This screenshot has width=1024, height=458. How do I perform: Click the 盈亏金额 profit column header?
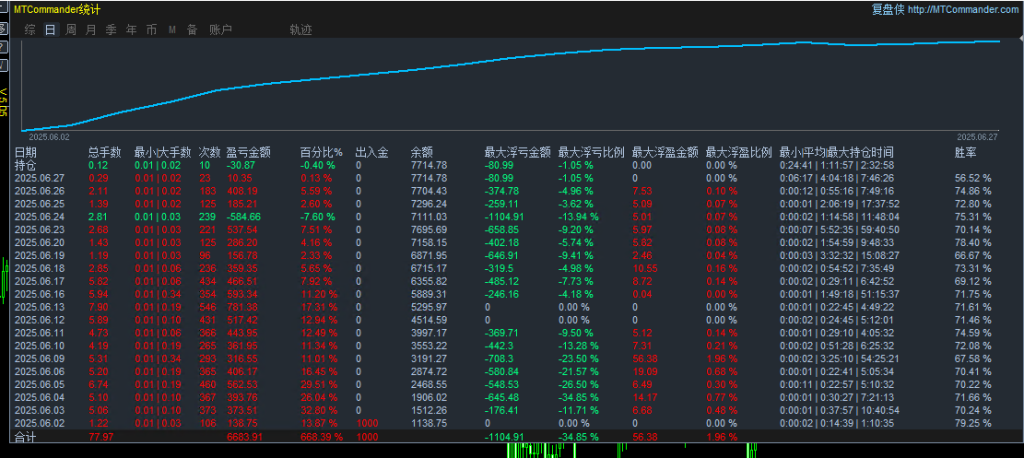(x=248, y=153)
